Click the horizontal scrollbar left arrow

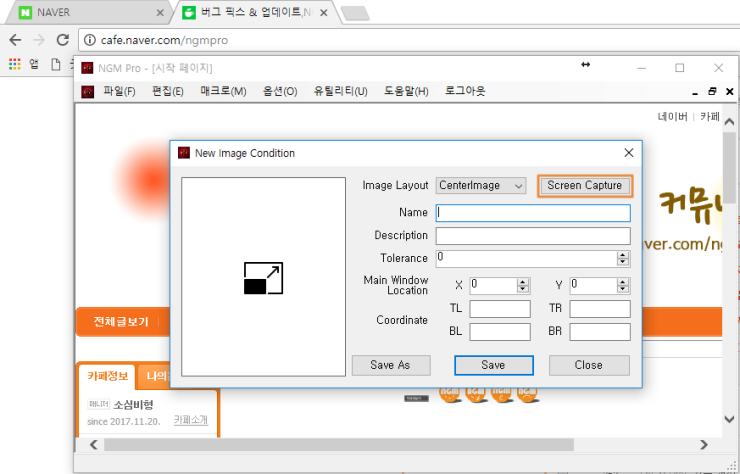[93, 444]
